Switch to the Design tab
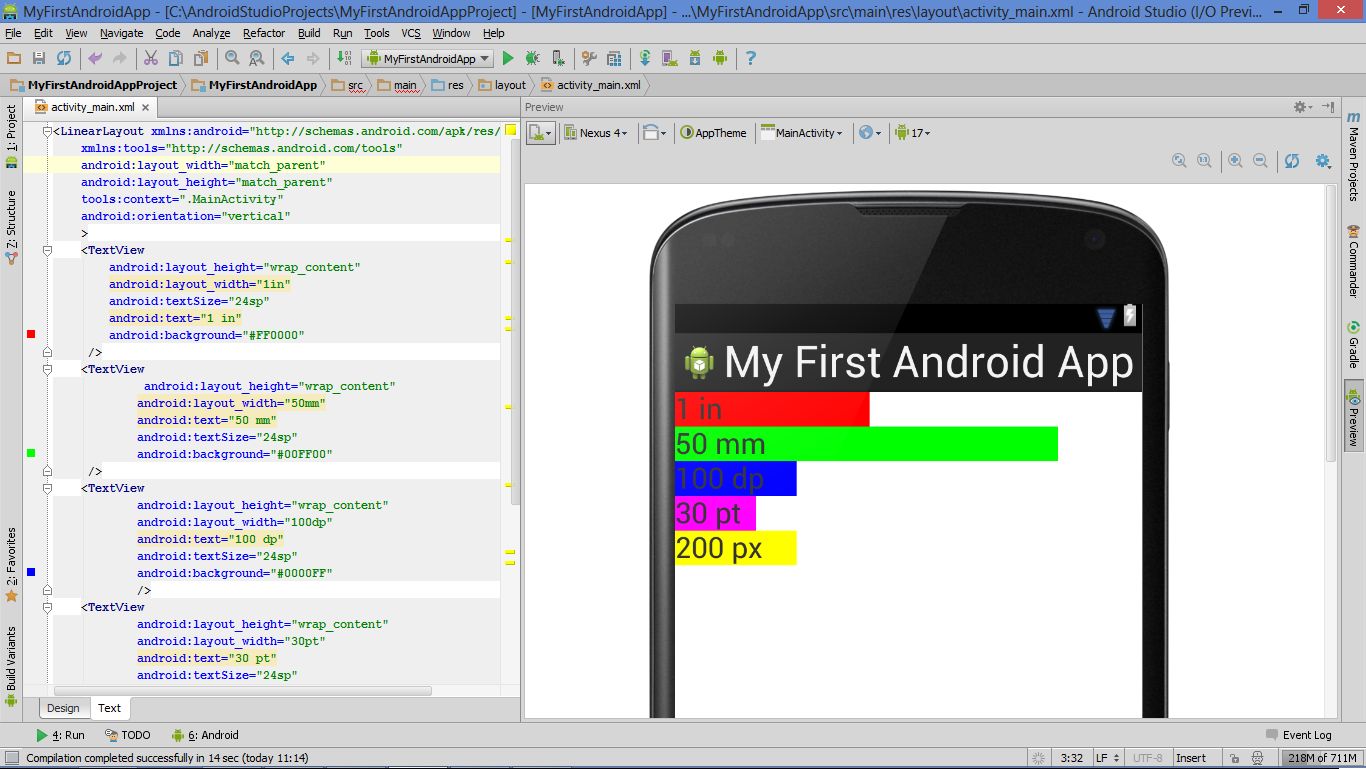The height and width of the screenshot is (769, 1366). point(63,708)
